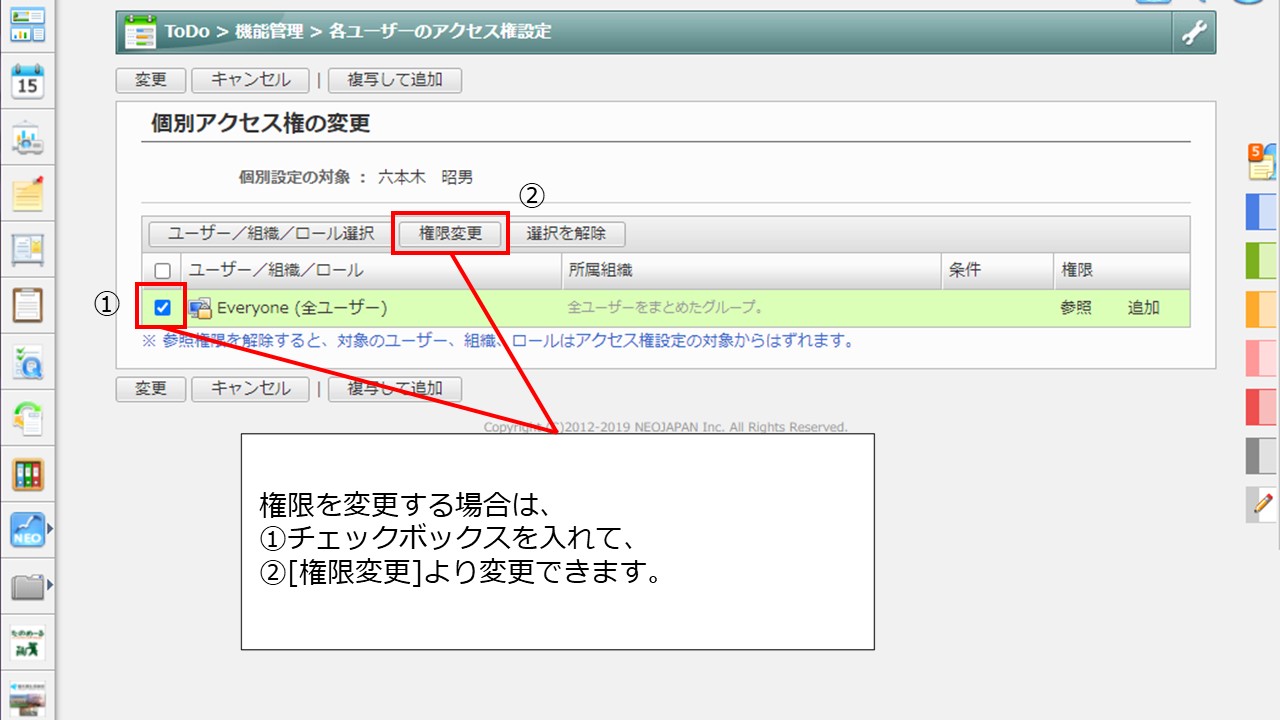Open the sticky notes icon with badge 5
The width and height of the screenshot is (1280, 720).
coord(1262,162)
